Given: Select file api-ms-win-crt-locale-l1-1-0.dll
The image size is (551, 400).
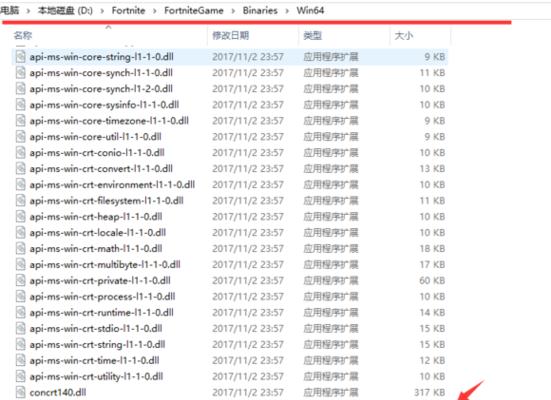Looking at the screenshot, I should coord(98,233).
